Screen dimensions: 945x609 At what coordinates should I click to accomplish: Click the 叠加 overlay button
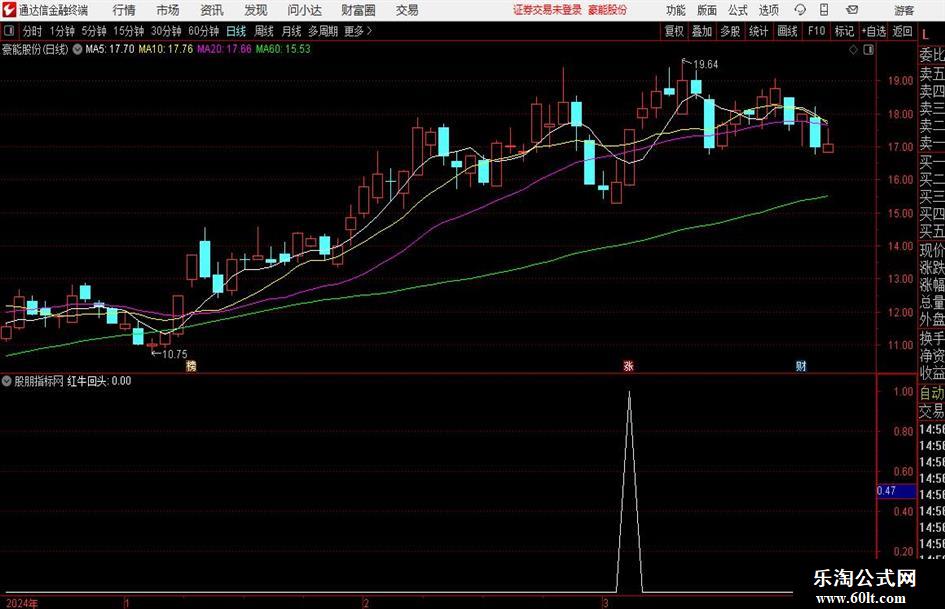coord(702,31)
